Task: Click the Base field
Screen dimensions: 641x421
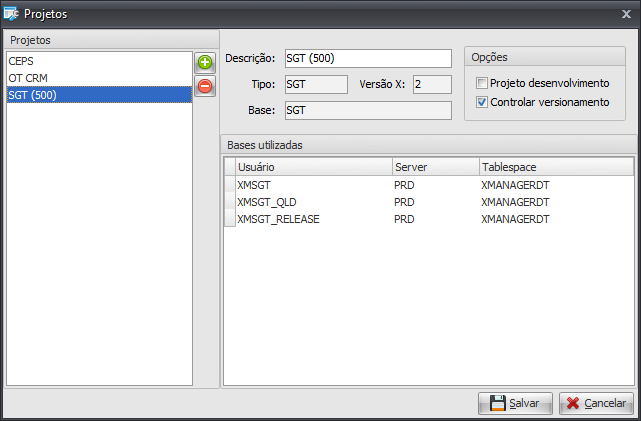Action: (x=367, y=110)
